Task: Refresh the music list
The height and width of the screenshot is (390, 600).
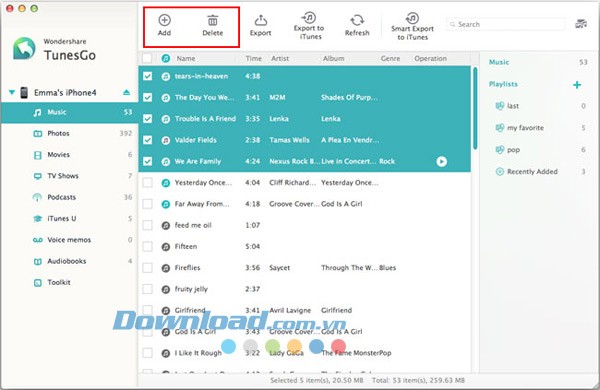Action: point(357,26)
